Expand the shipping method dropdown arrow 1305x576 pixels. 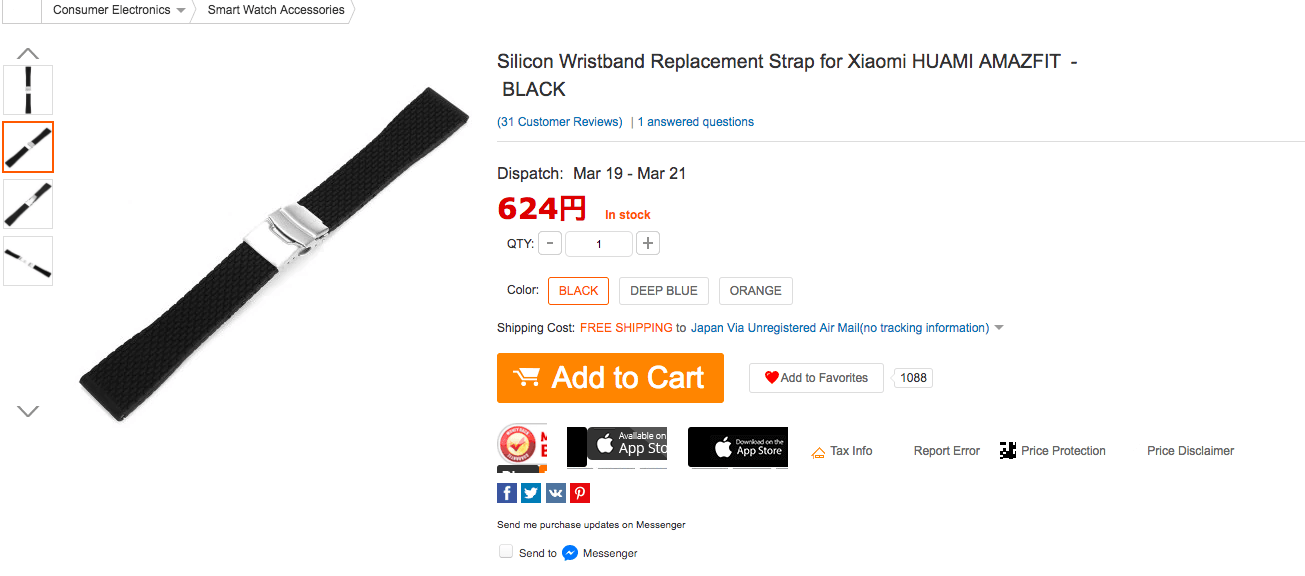(x=999, y=328)
